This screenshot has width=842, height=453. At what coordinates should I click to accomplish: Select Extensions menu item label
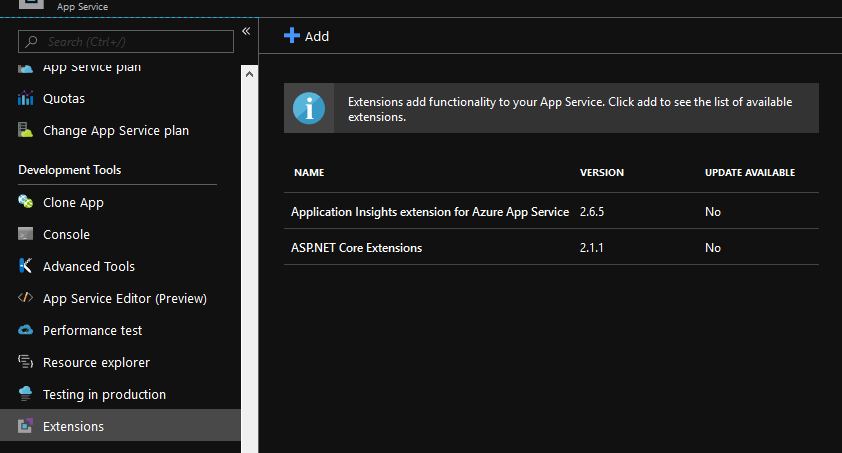tap(73, 426)
